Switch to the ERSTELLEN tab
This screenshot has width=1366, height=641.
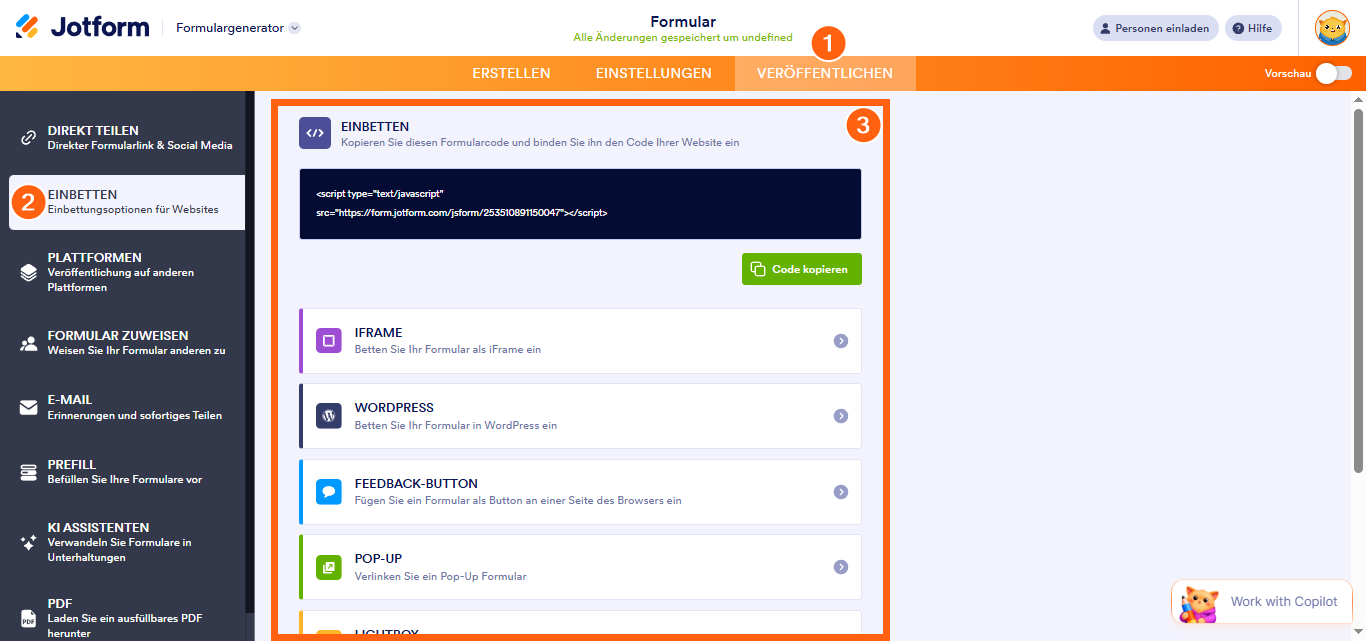pos(511,73)
